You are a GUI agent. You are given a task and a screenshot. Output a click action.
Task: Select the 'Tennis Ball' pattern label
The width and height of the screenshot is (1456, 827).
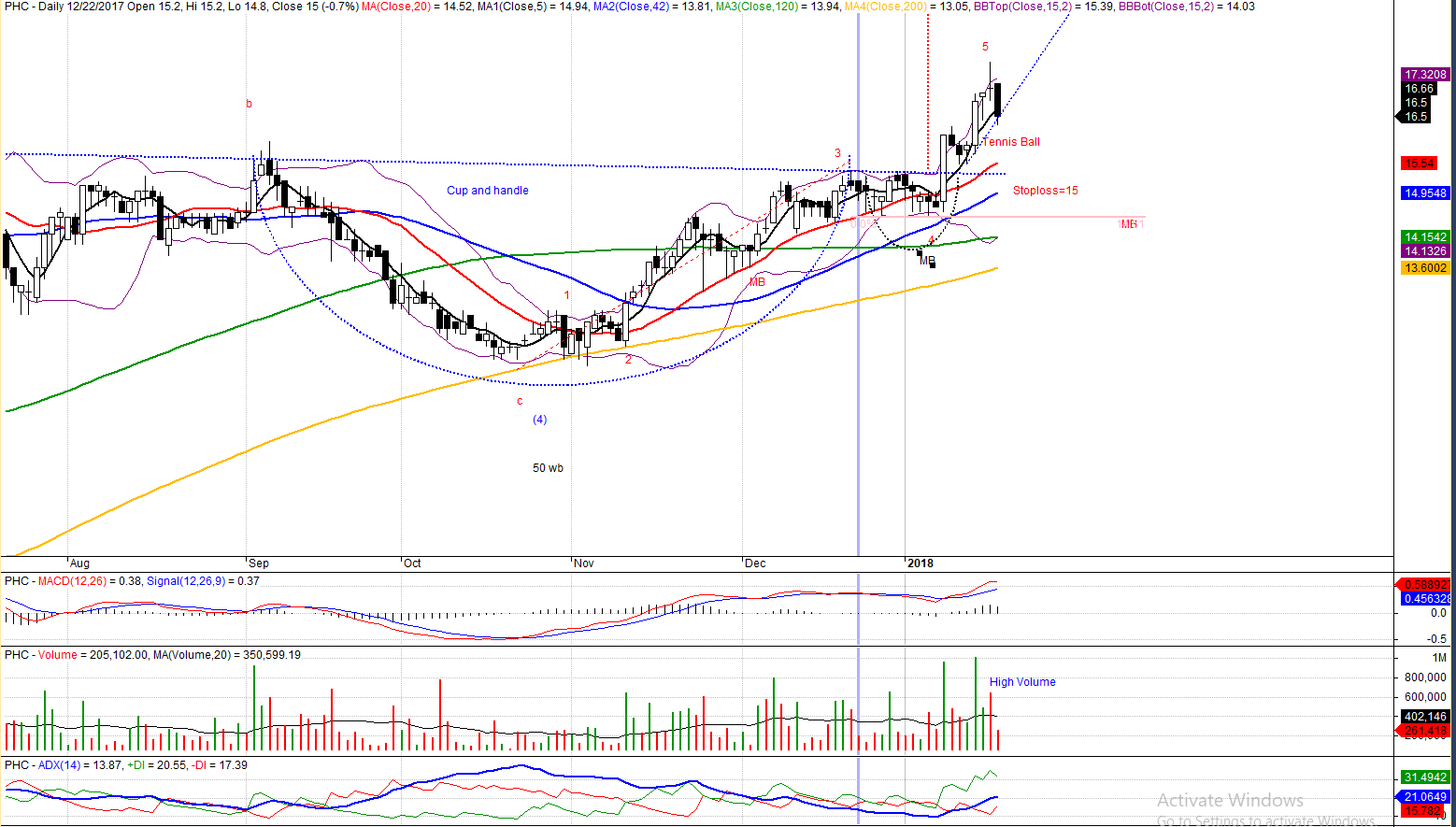(x=1011, y=142)
